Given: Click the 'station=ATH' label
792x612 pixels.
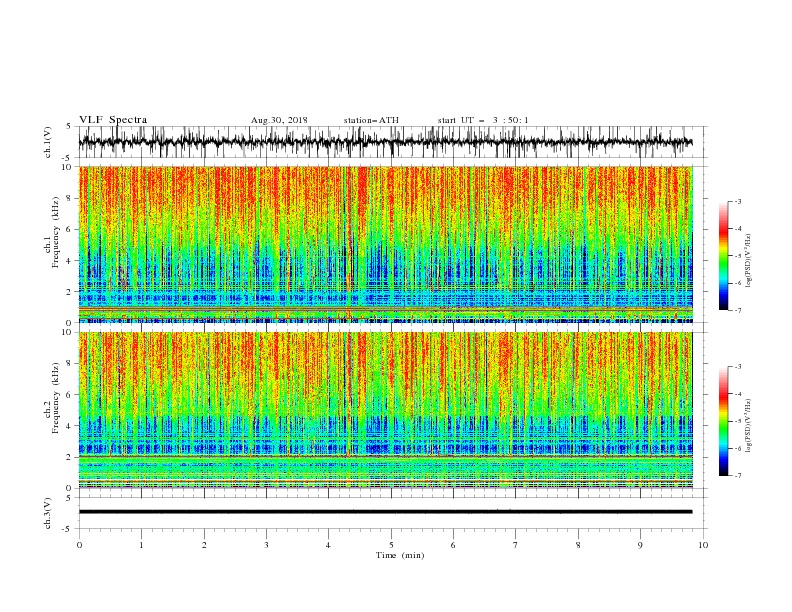Looking at the screenshot, I should [x=371, y=120].
